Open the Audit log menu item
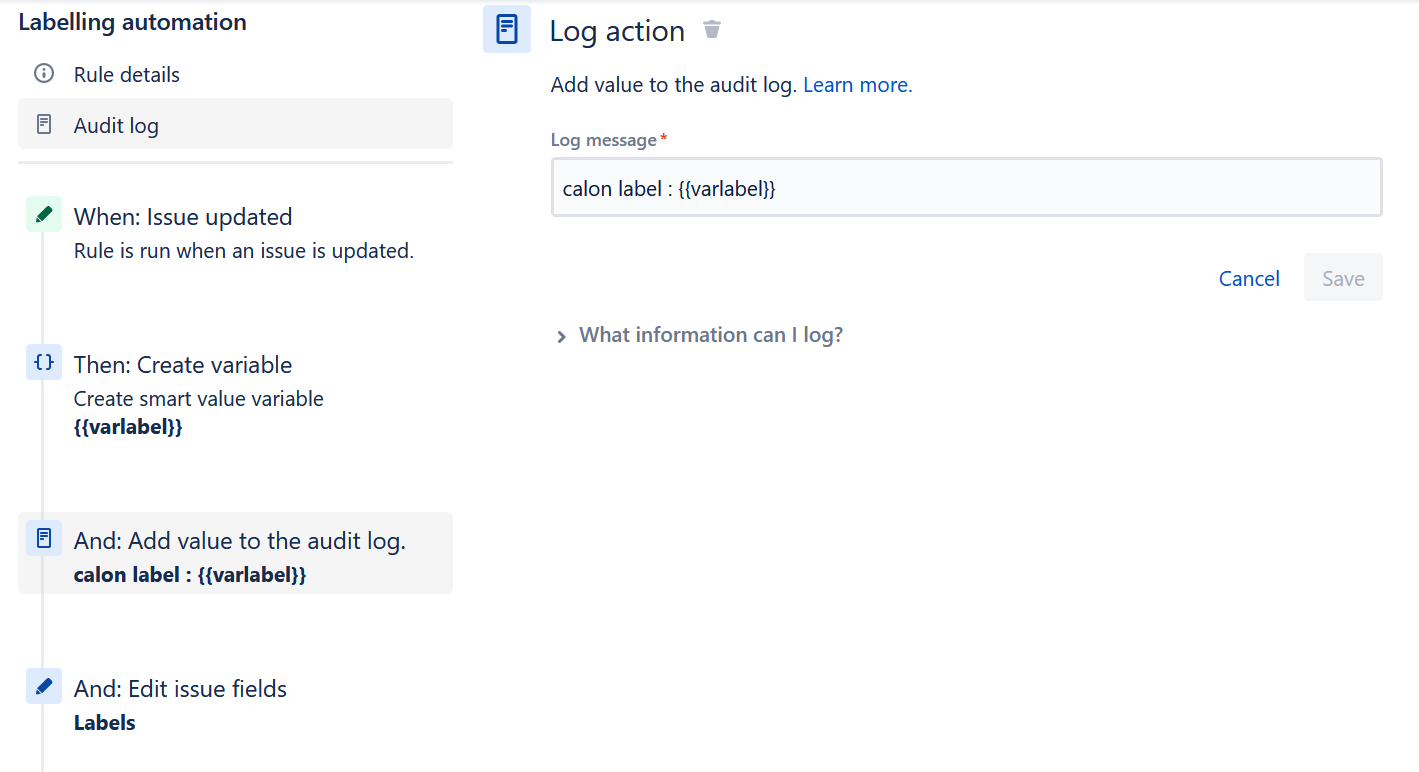 [x=235, y=124]
